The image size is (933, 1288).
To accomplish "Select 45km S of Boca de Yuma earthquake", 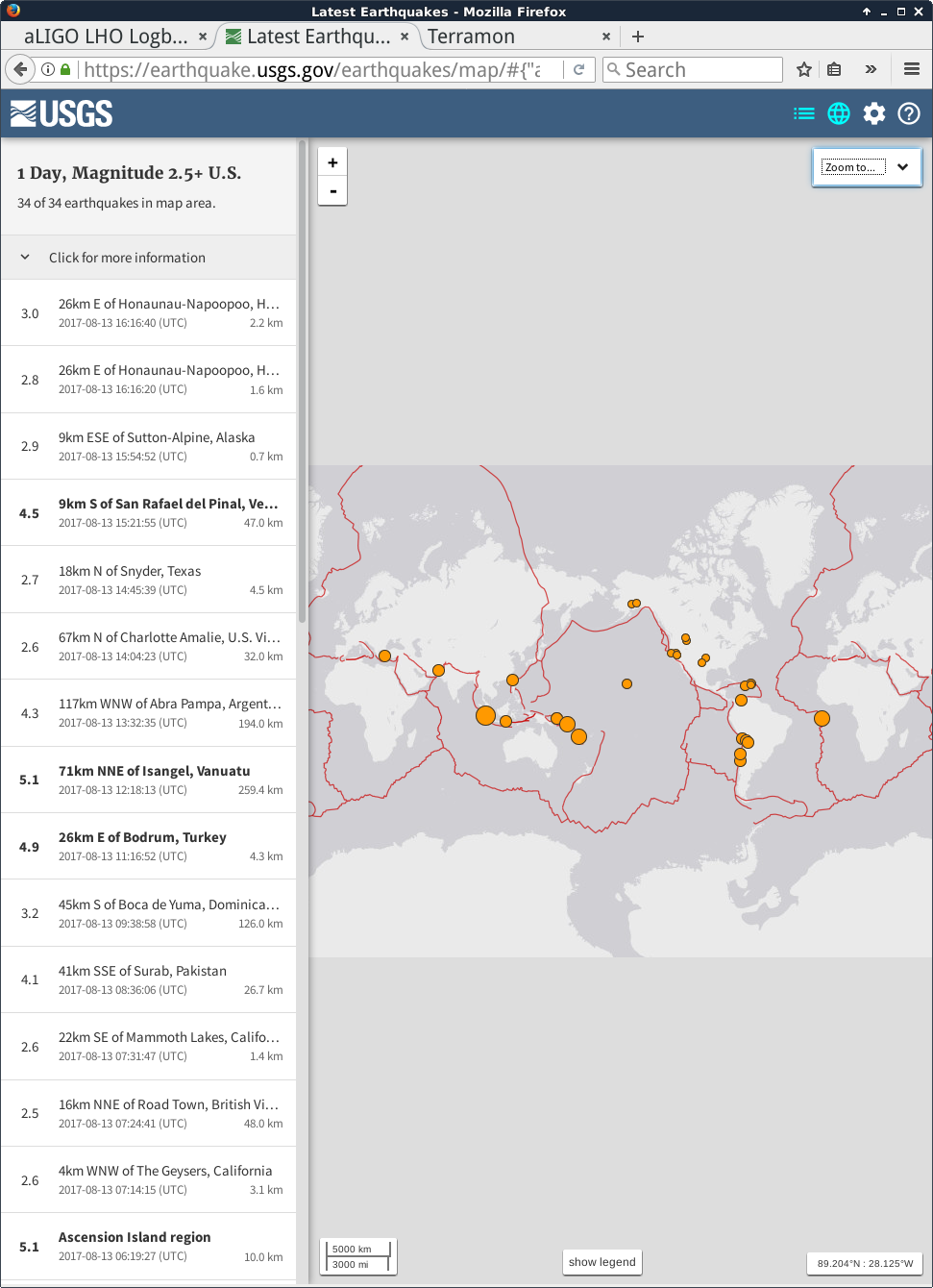I will click(149, 913).
